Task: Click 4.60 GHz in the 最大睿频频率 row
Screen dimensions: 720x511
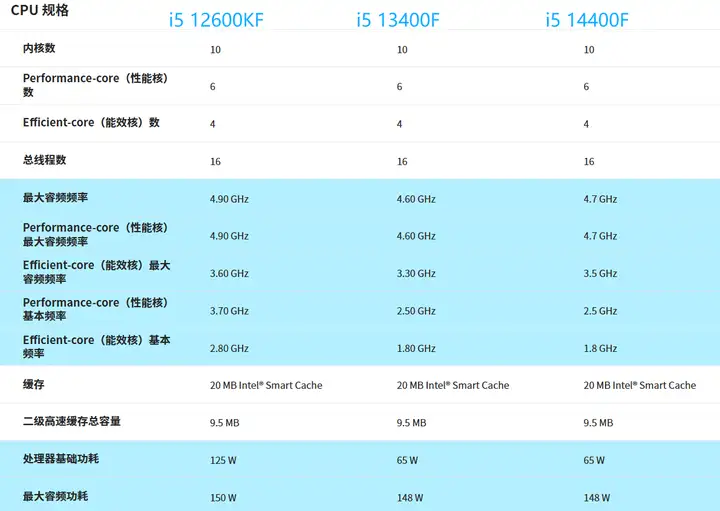Action: pos(416,199)
